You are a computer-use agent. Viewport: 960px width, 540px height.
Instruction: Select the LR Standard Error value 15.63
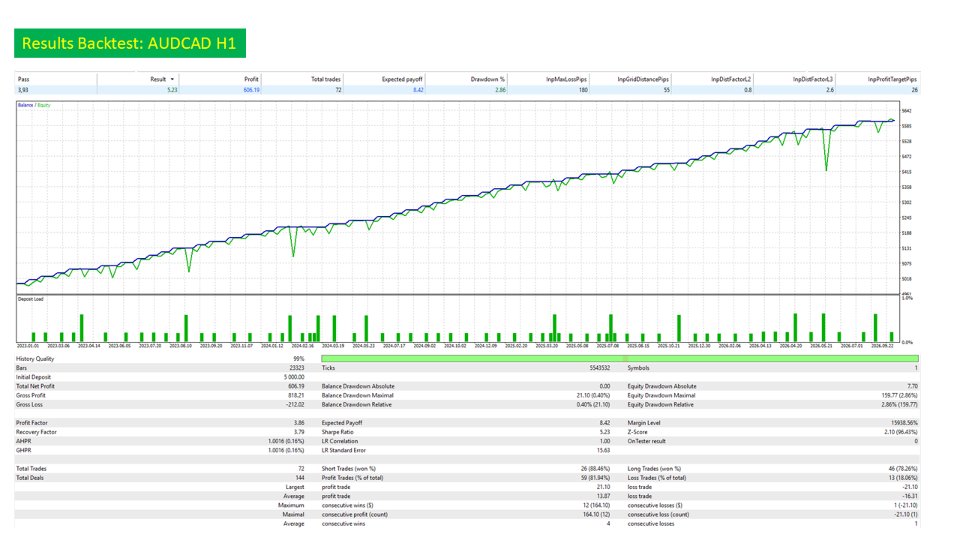(x=604, y=451)
